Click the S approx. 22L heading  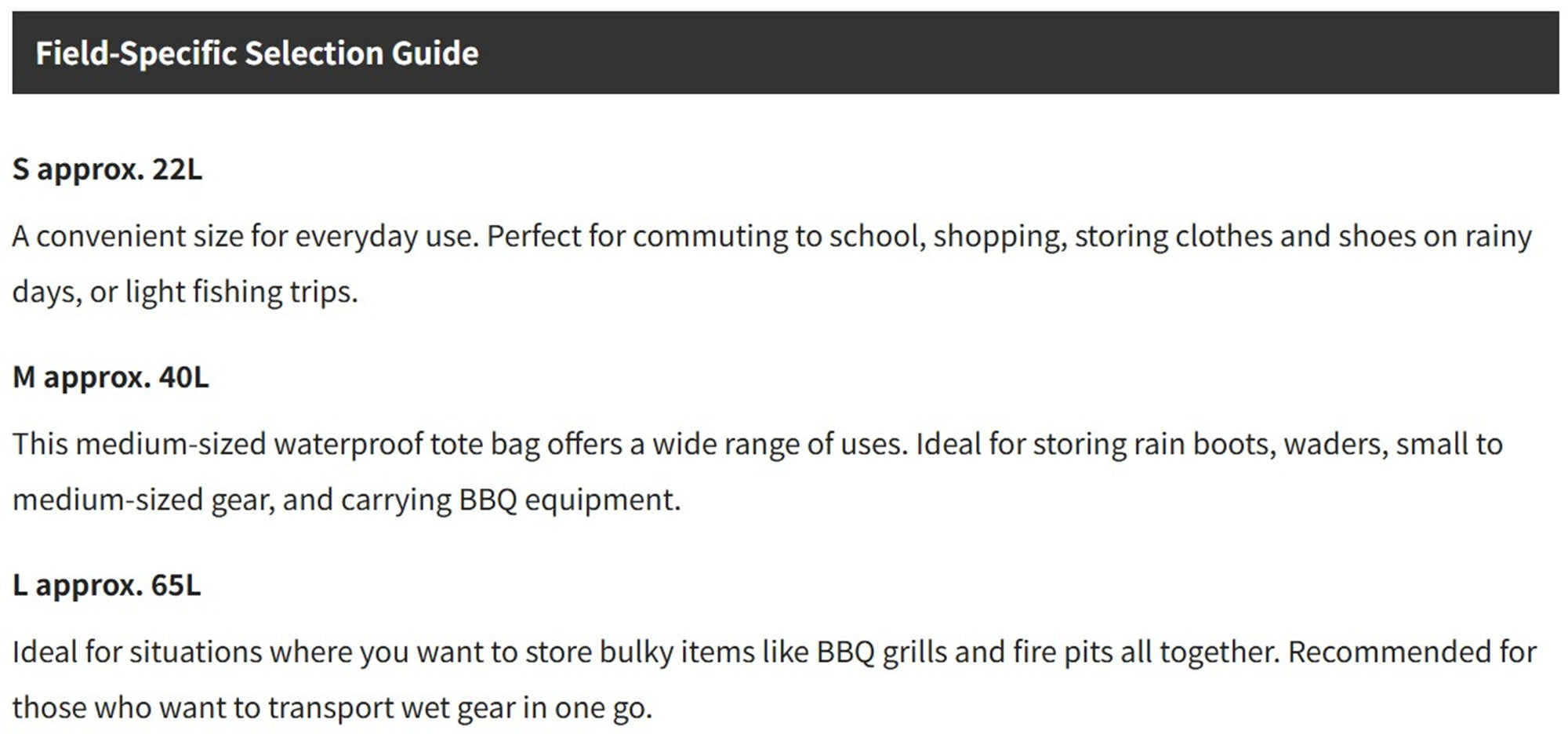pos(107,169)
